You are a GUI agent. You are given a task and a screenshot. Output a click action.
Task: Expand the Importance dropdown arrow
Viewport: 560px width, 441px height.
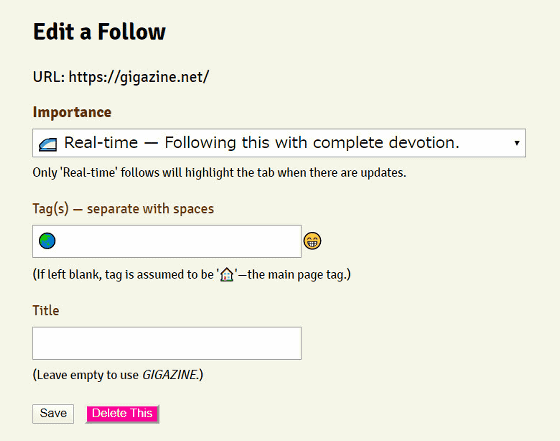pos(516,143)
